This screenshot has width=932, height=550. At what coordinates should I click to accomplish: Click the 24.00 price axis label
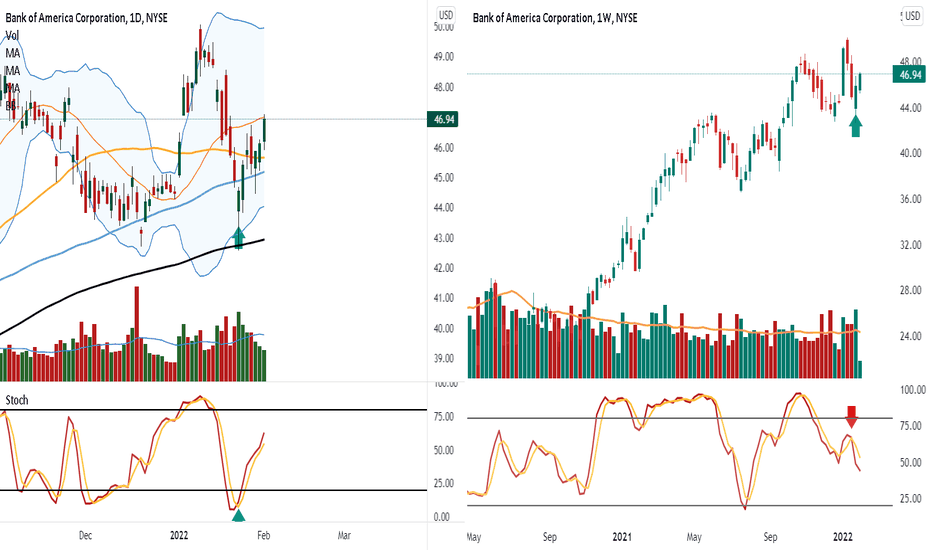(911, 336)
